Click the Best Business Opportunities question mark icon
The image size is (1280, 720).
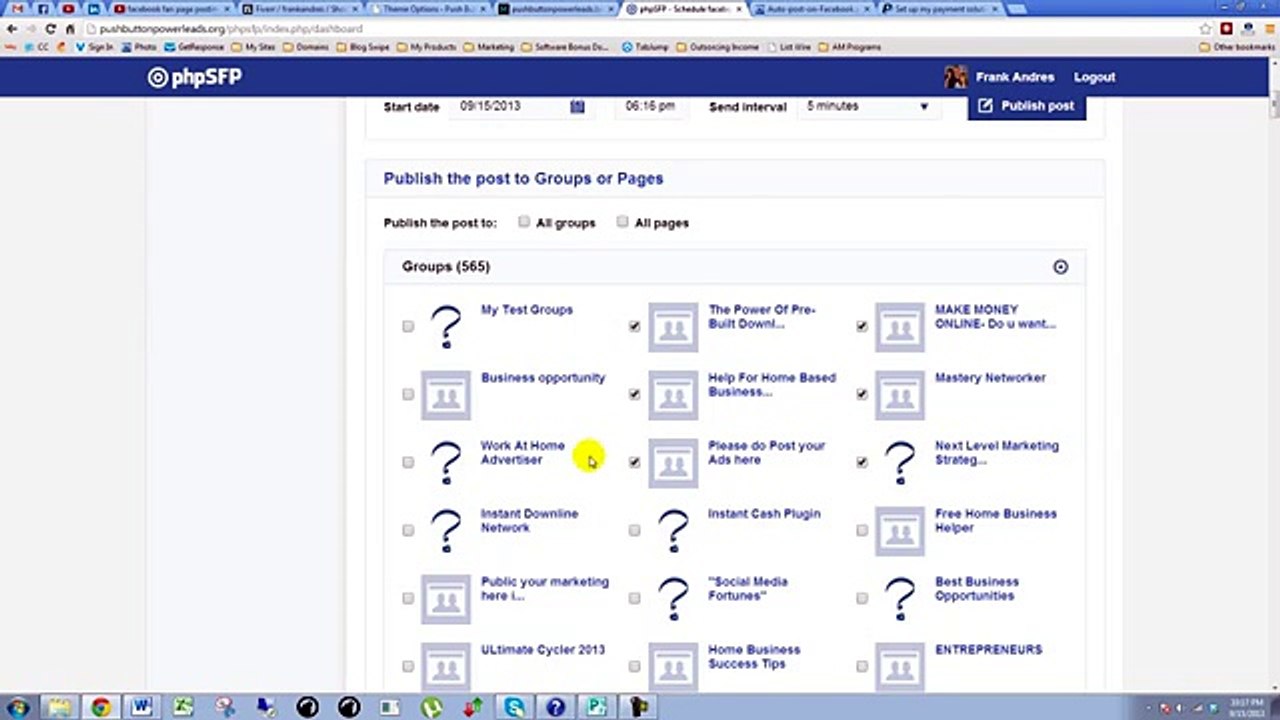[x=900, y=599]
